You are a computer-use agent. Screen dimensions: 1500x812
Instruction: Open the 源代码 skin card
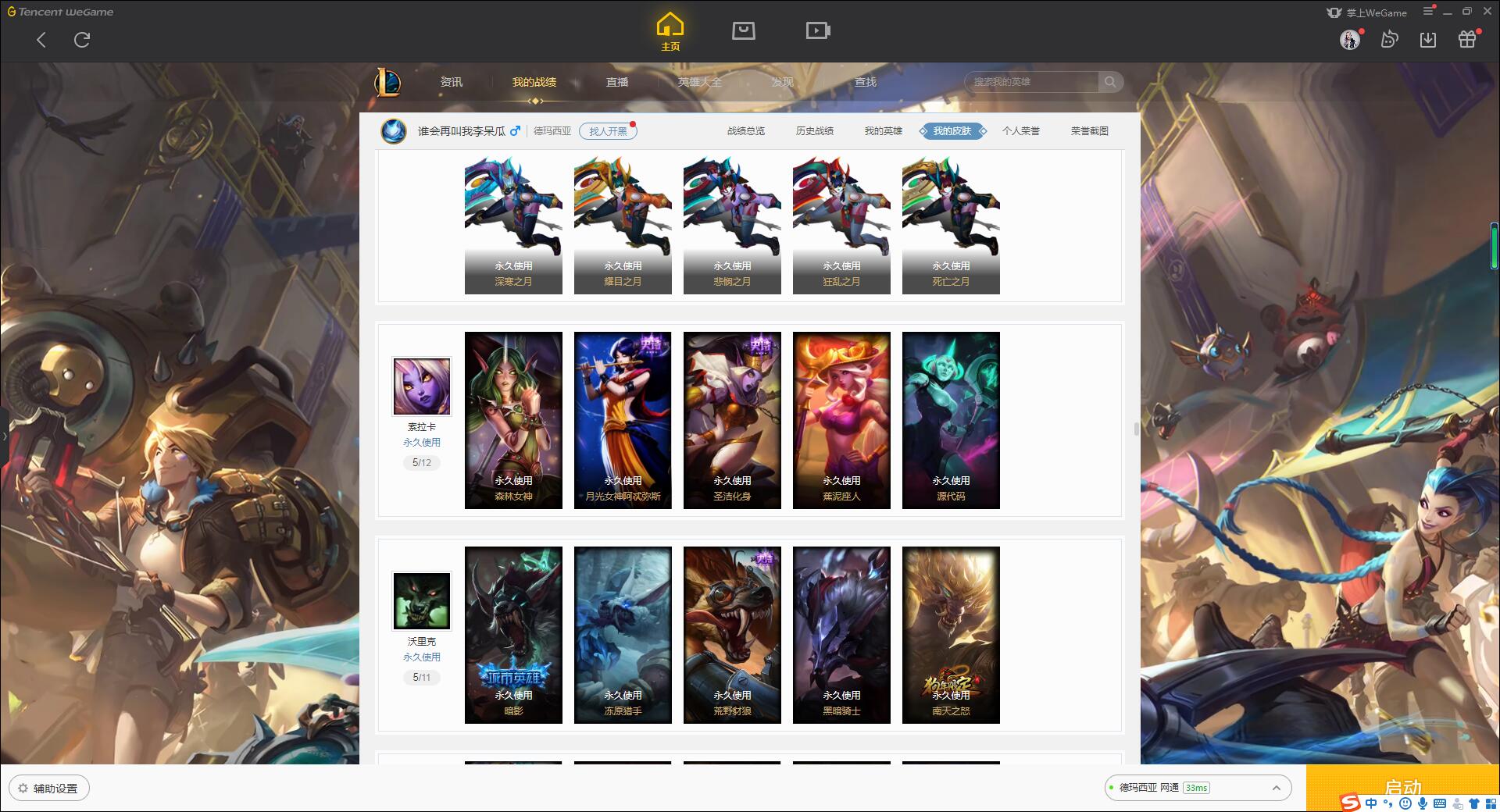point(951,420)
